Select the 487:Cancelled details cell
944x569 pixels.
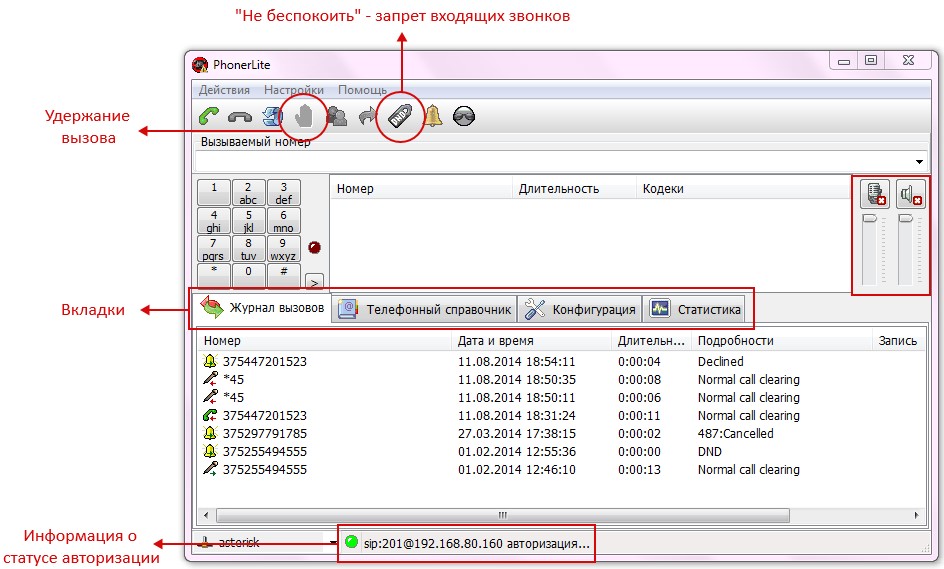coord(736,434)
